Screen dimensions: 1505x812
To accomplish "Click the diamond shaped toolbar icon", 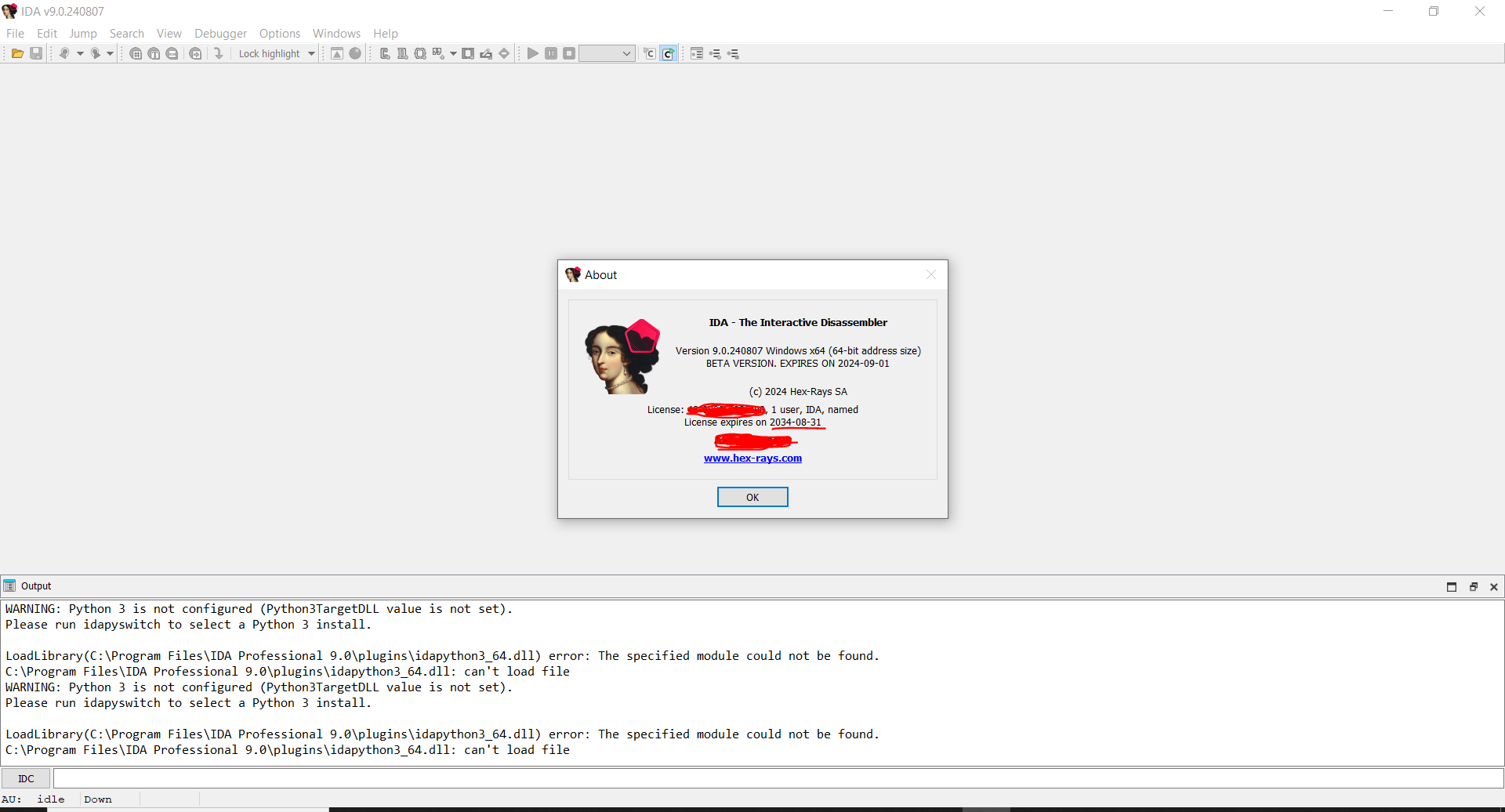I will pyautogui.click(x=504, y=53).
